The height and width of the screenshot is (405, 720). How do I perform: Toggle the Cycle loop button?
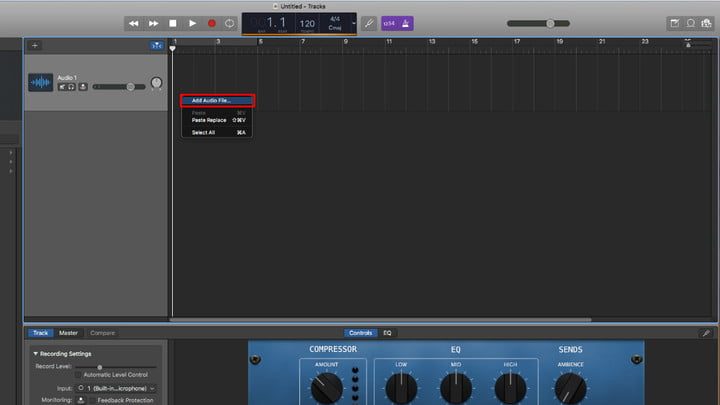click(230, 23)
